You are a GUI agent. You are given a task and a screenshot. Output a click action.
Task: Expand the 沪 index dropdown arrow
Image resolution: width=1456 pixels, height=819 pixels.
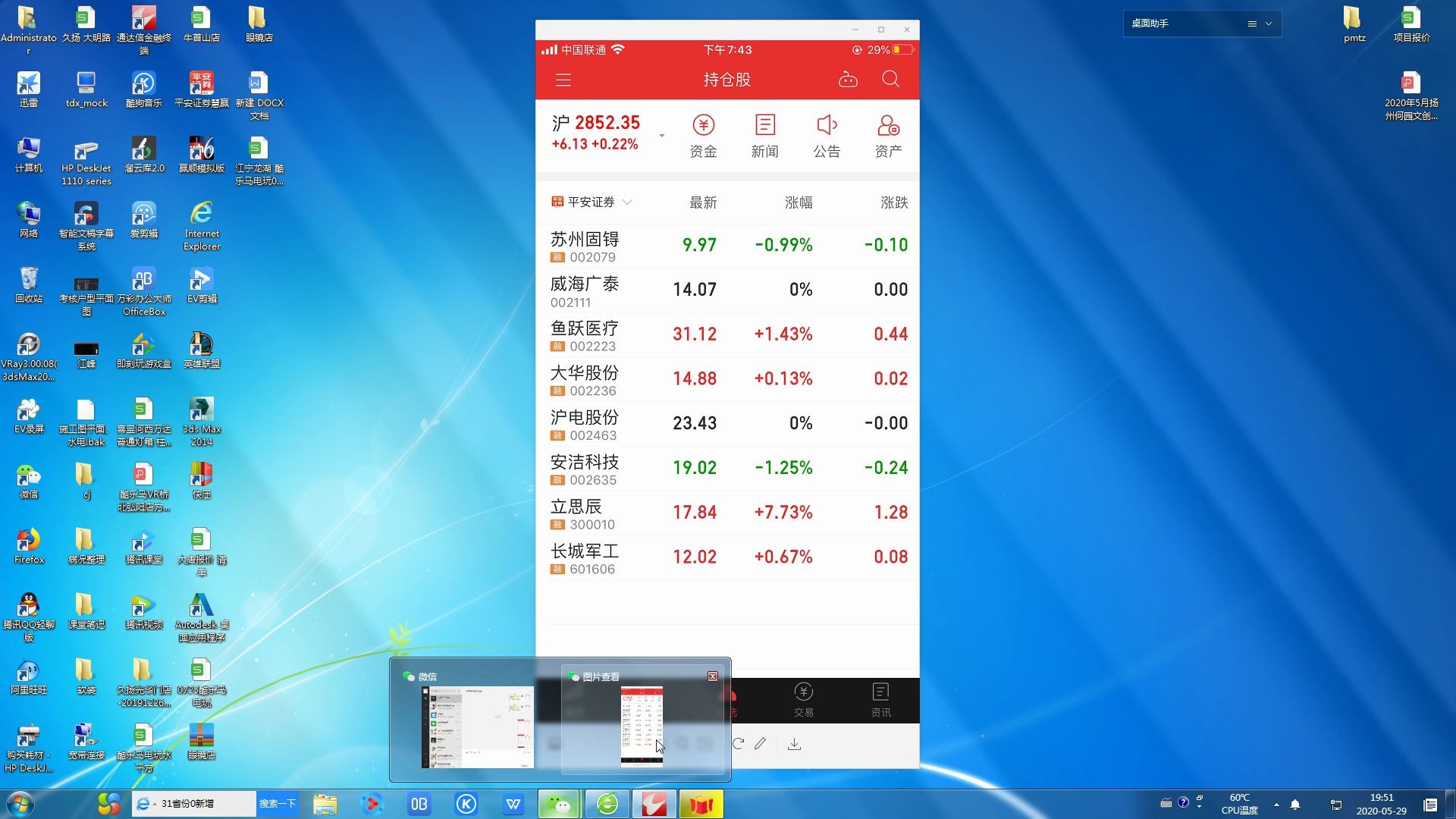(662, 136)
